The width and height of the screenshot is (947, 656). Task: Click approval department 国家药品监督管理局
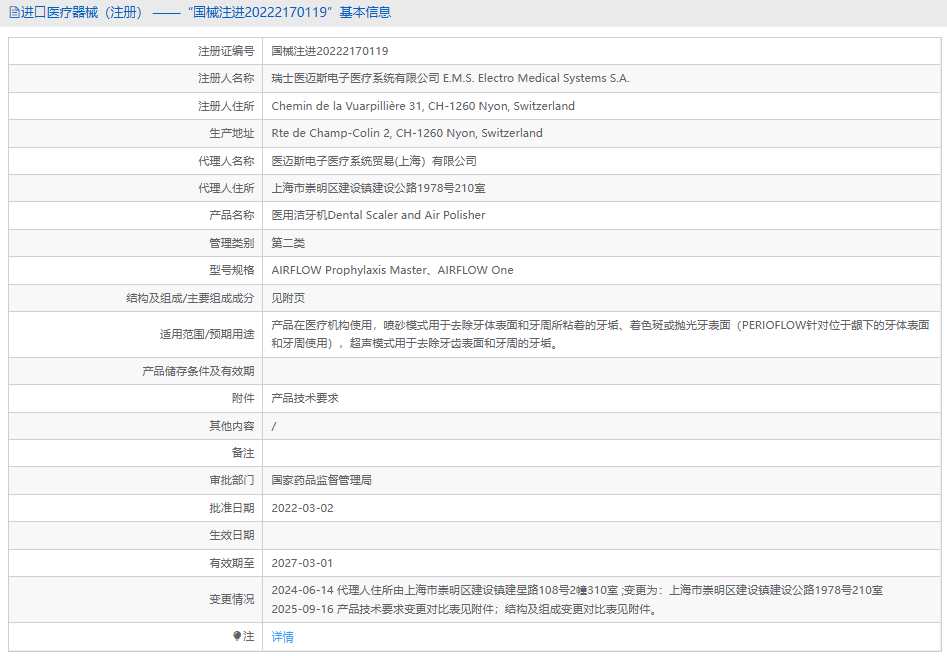[322, 480]
